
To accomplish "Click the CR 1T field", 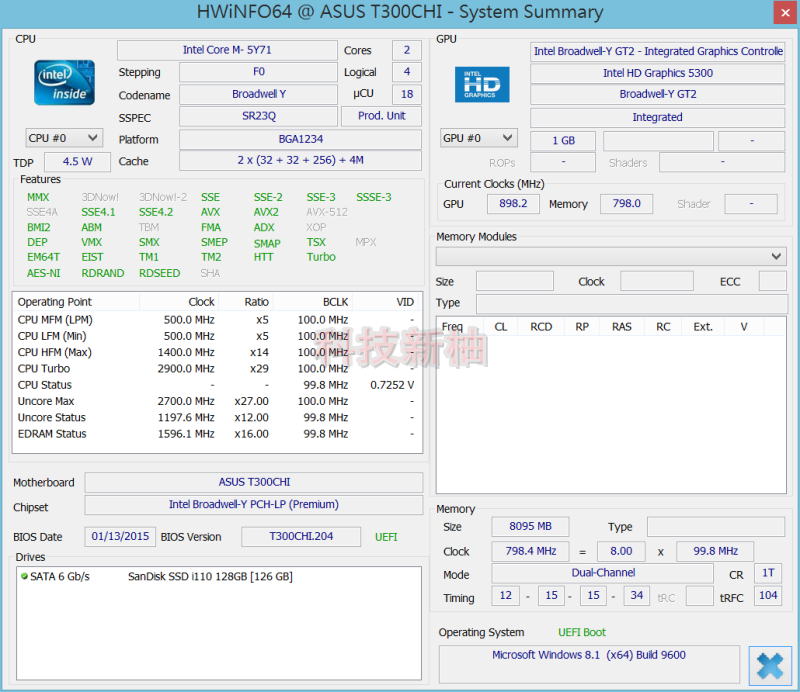I will point(768,574).
